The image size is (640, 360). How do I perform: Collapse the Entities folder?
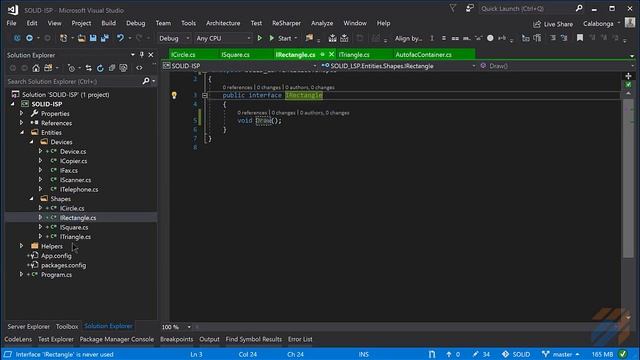(x=22, y=132)
